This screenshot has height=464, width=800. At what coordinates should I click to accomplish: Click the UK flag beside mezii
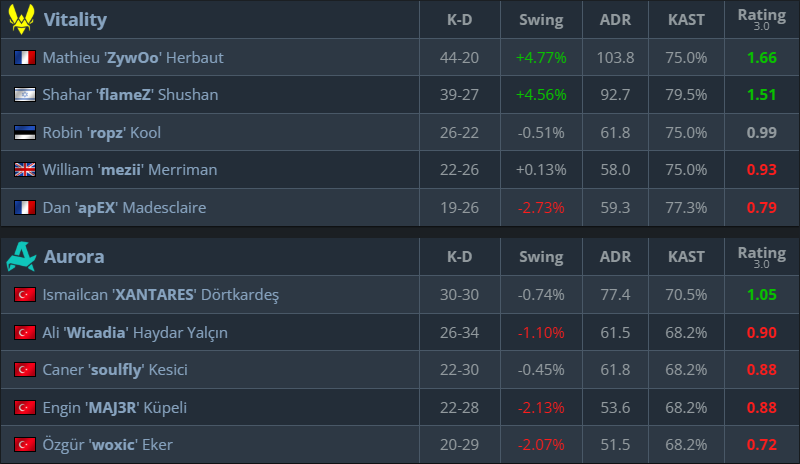[25, 170]
